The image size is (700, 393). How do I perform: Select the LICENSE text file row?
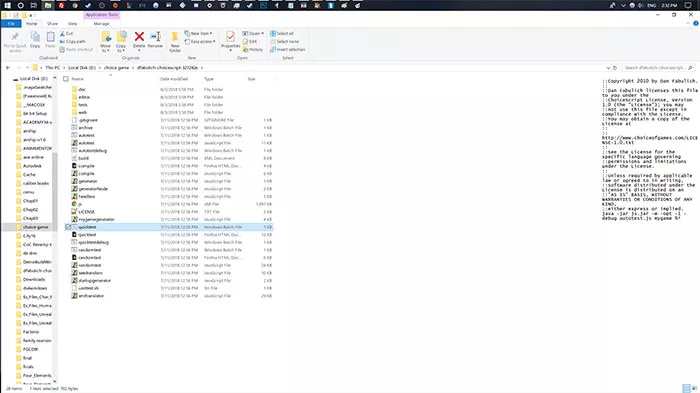169,212
